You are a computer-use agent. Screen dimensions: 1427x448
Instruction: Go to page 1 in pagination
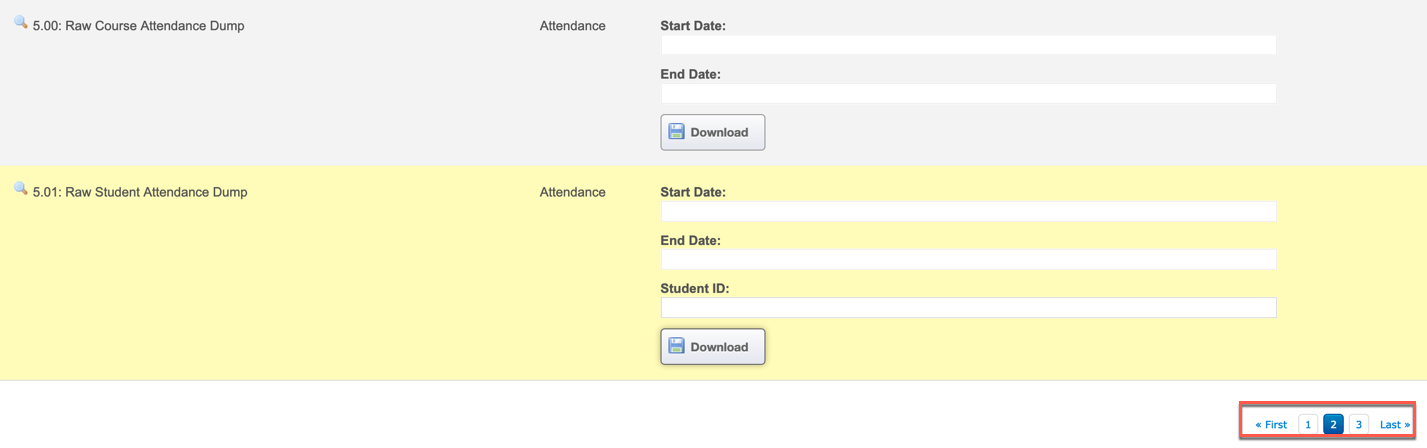pyautogui.click(x=1308, y=425)
